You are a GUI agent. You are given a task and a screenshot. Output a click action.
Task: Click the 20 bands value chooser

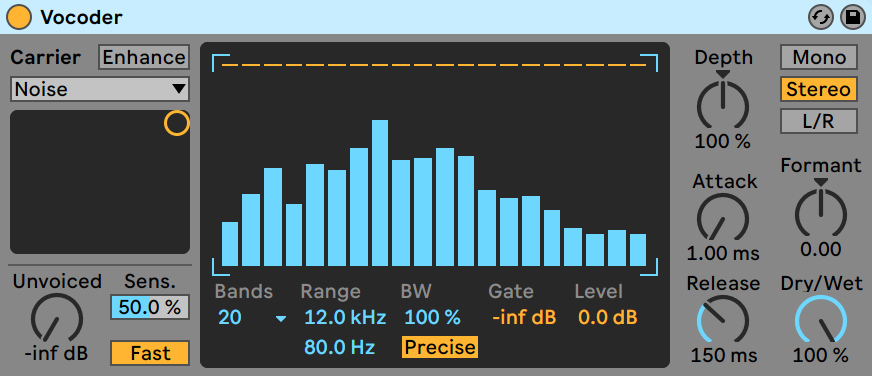(230, 318)
